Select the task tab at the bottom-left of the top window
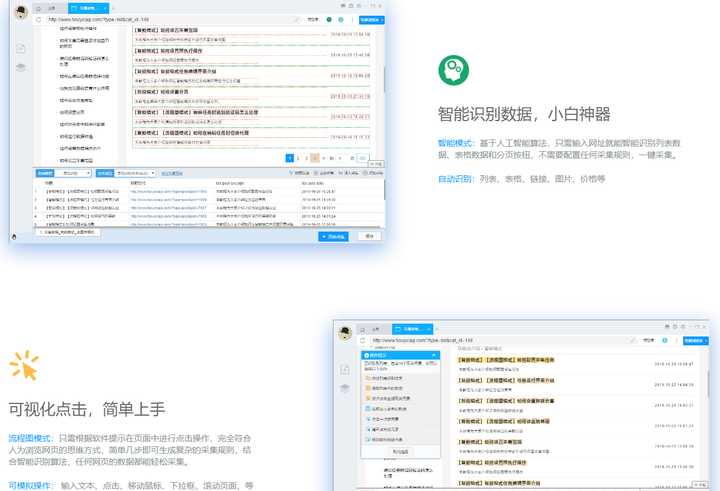The width and height of the screenshot is (720, 491). coord(68,233)
